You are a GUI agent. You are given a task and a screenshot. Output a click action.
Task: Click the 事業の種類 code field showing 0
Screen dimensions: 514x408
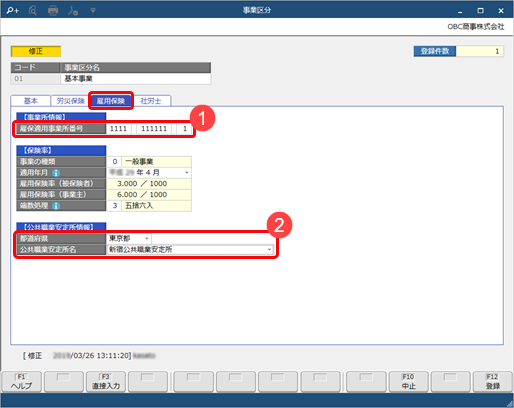click(x=114, y=162)
